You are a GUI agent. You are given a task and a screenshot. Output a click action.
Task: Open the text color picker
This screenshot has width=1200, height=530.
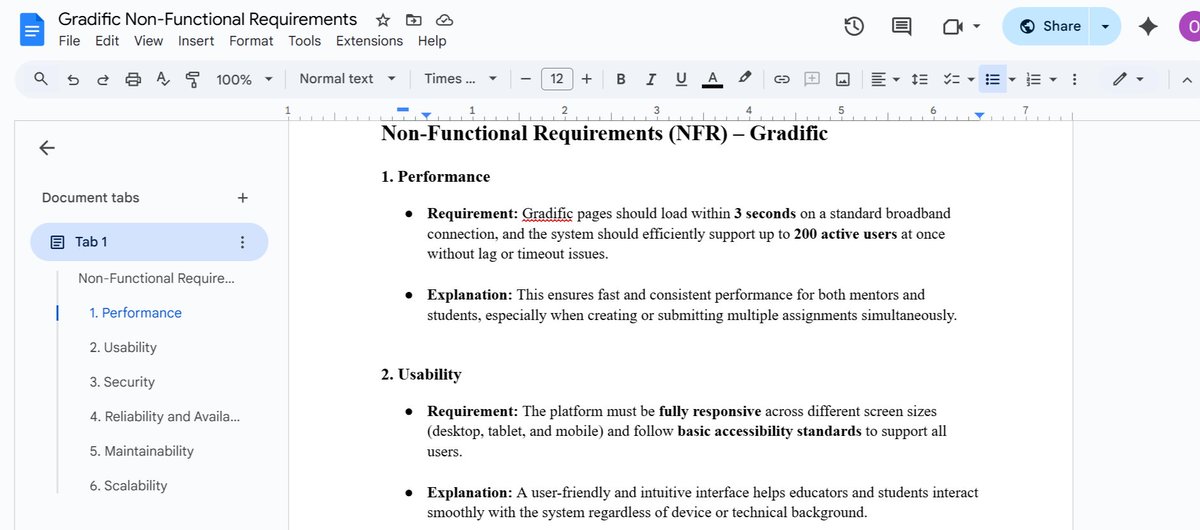pyautogui.click(x=712, y=79)
